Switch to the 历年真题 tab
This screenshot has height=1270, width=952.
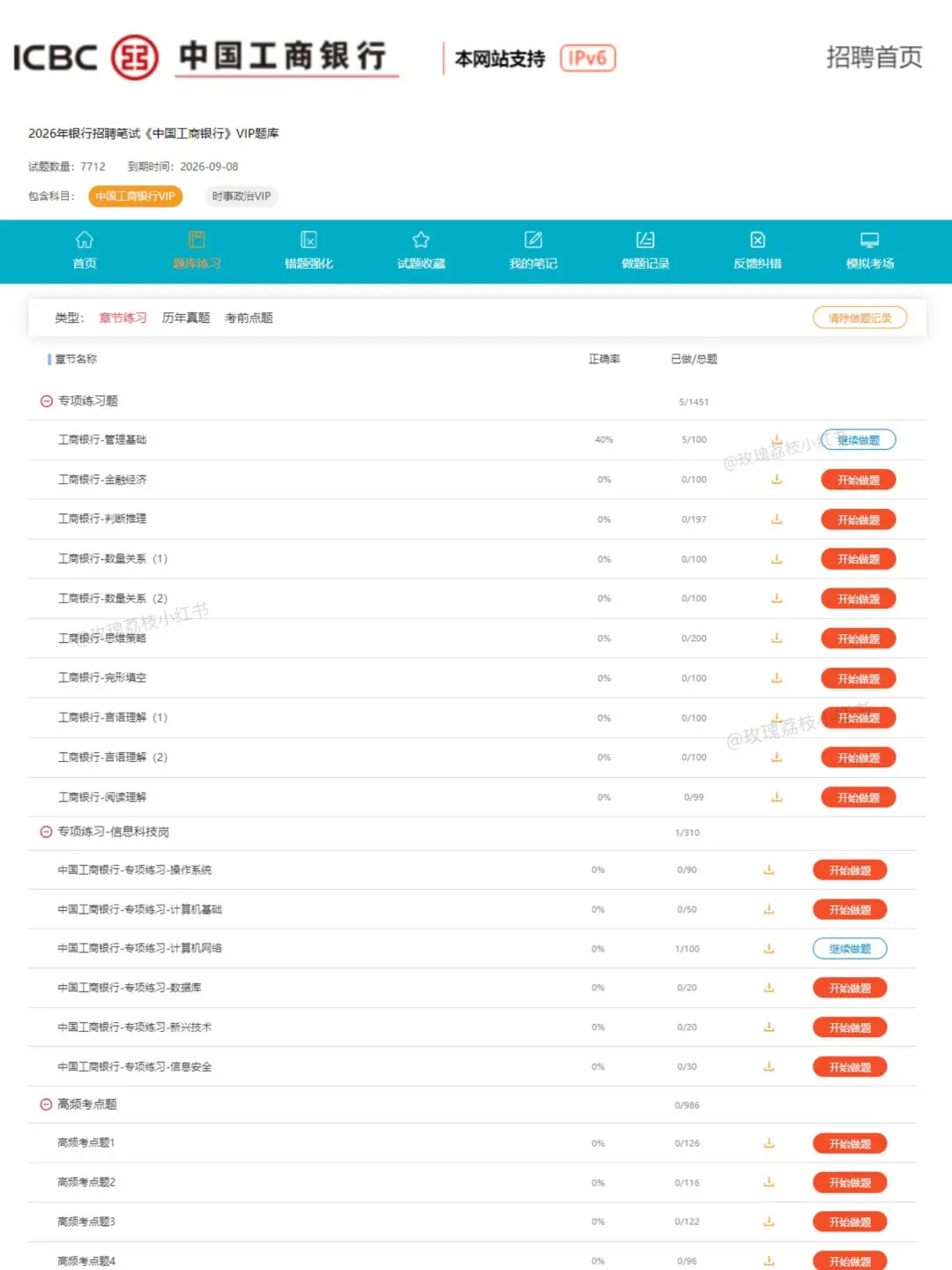click(x=186, y=318)
